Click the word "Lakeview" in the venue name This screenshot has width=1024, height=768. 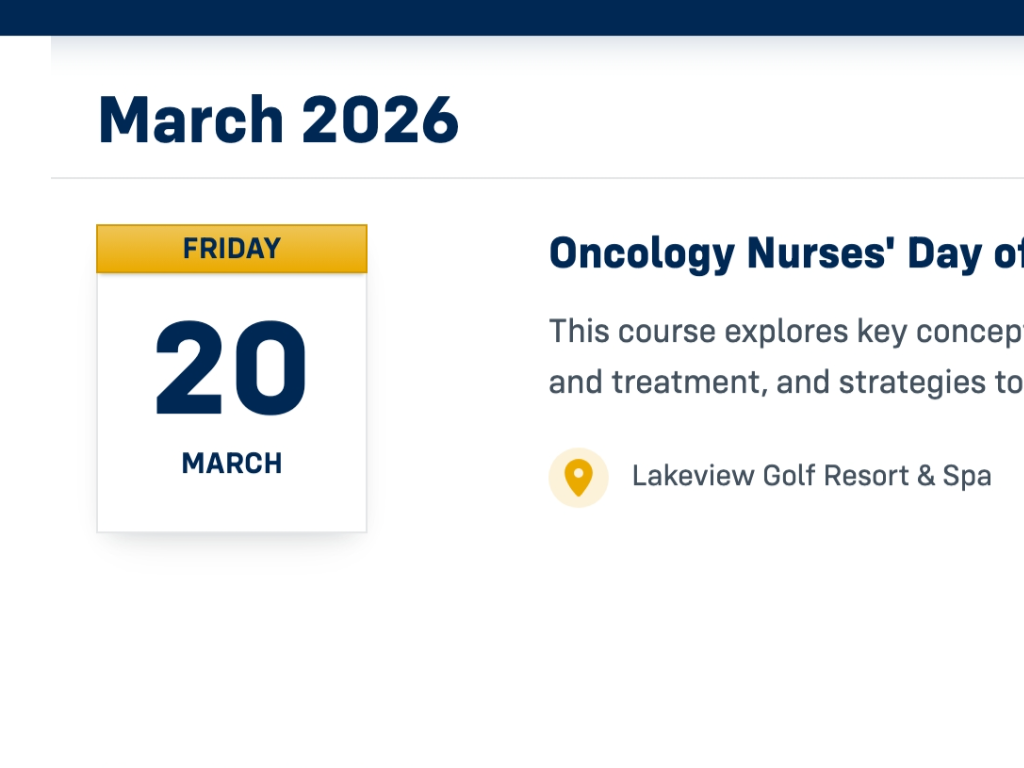coord(693,476)
